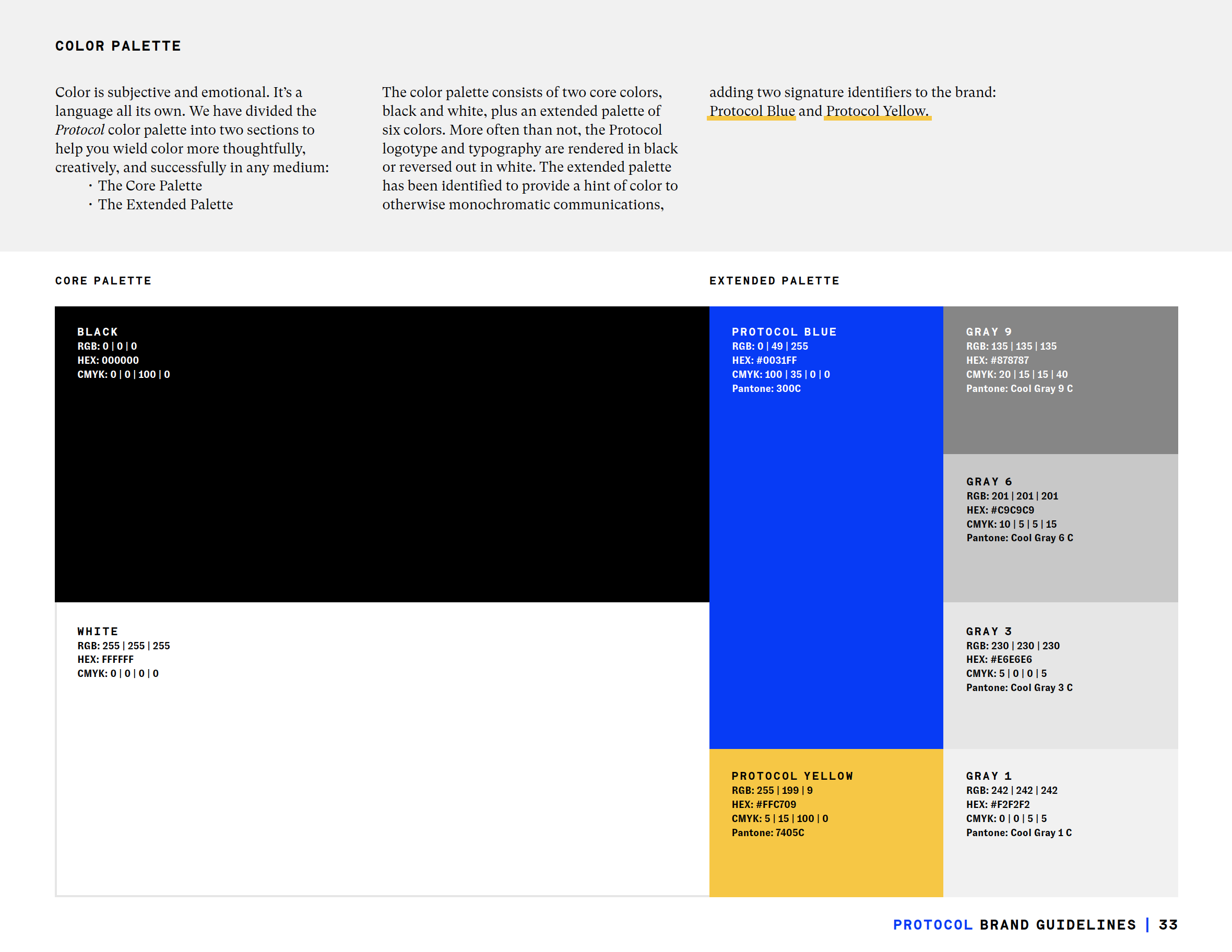Screen dimensions: 1232x952
Task: Click 'RGB: 201 | 201 | 201' value
Action: point(1013,496)
